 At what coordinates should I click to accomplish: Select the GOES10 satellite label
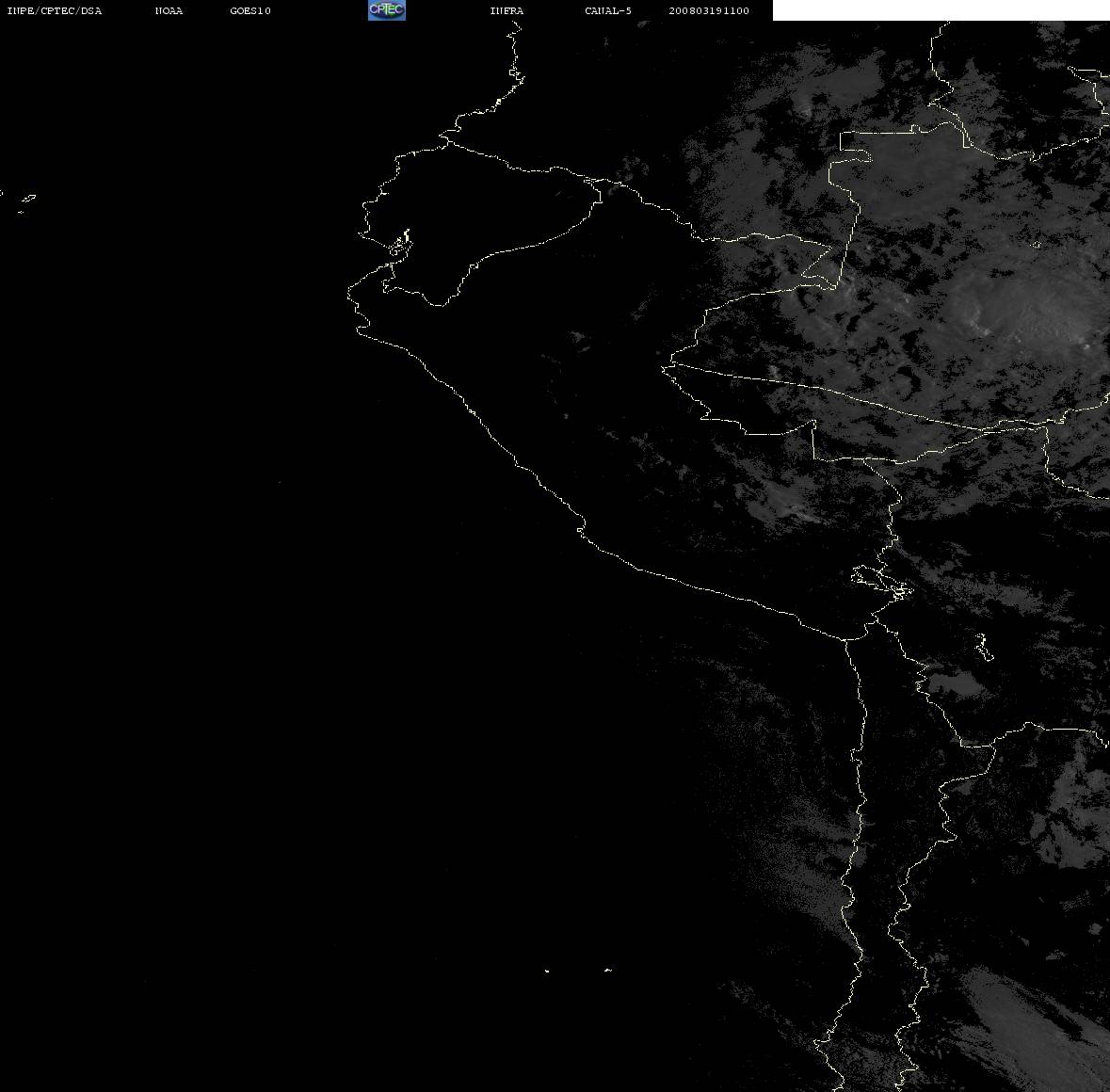pyautogui.click(x=249, y=10)
